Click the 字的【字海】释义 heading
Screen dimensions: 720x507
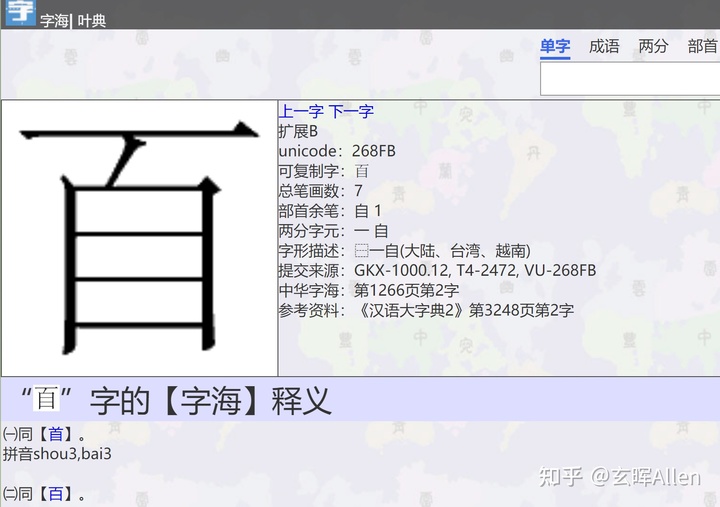pyautogui.click(x=210, y=401)
